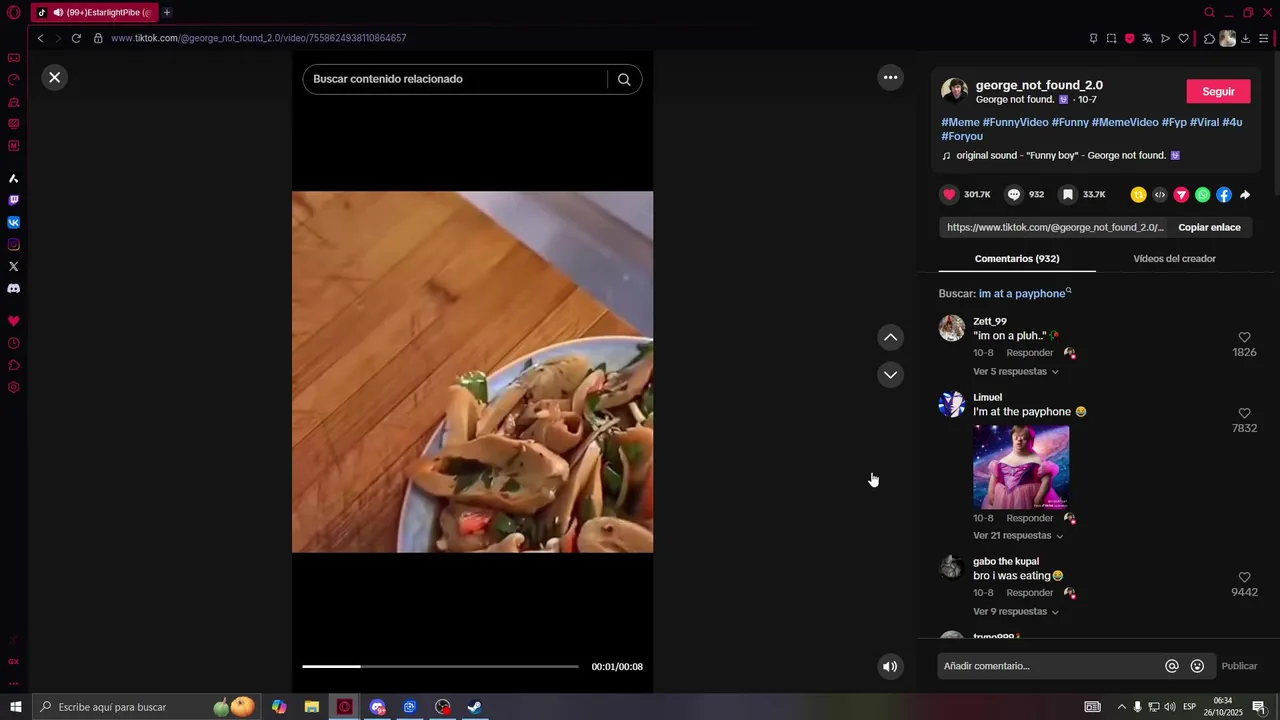Open the translate page icon

pyautogui.click(x=1147, y=38)
